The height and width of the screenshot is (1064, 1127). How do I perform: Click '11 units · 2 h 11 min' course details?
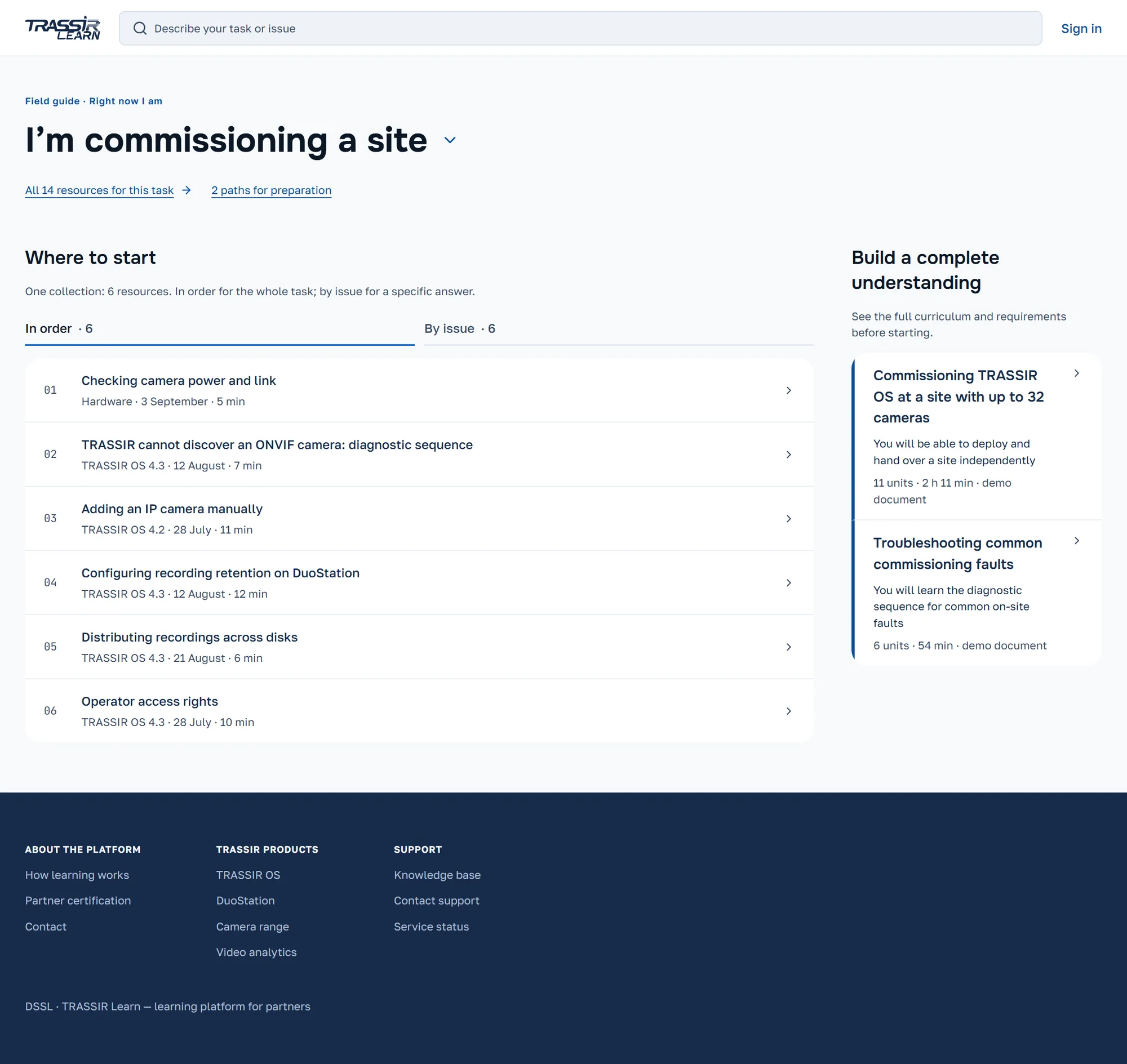pyautogui.click(x=922, y=483)
